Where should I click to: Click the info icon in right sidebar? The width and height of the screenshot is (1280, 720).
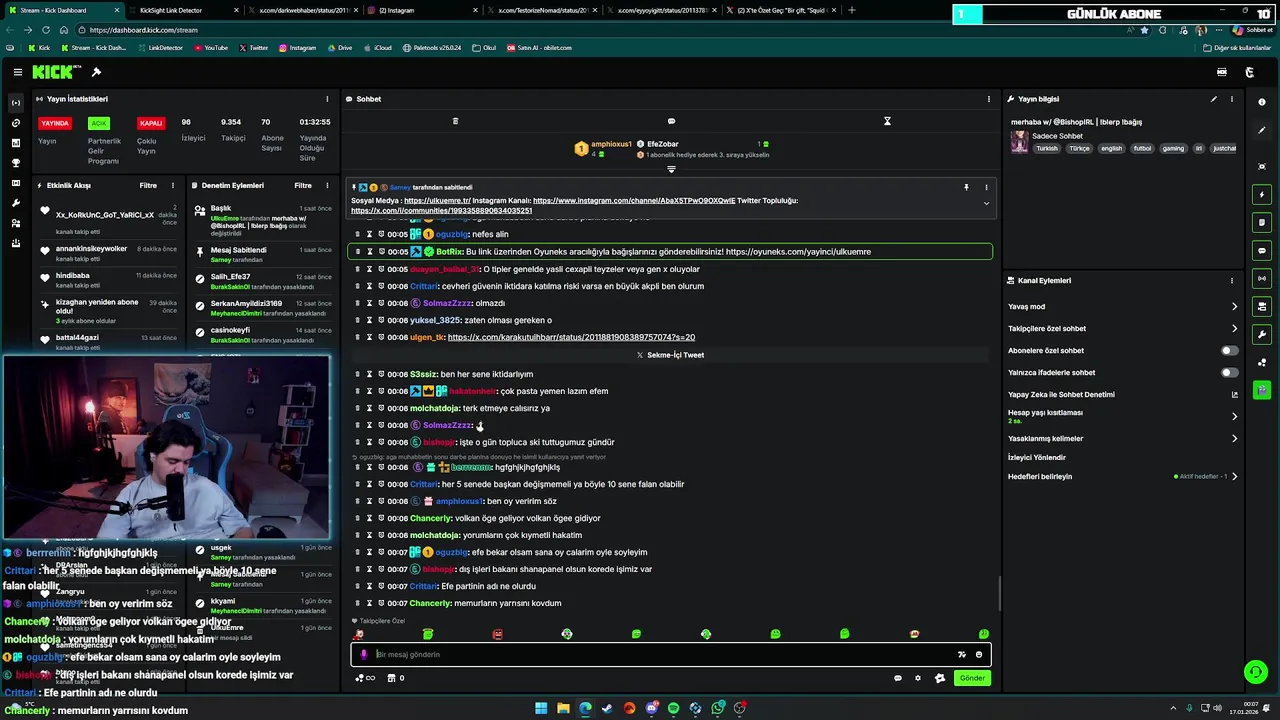(1262, 102)
